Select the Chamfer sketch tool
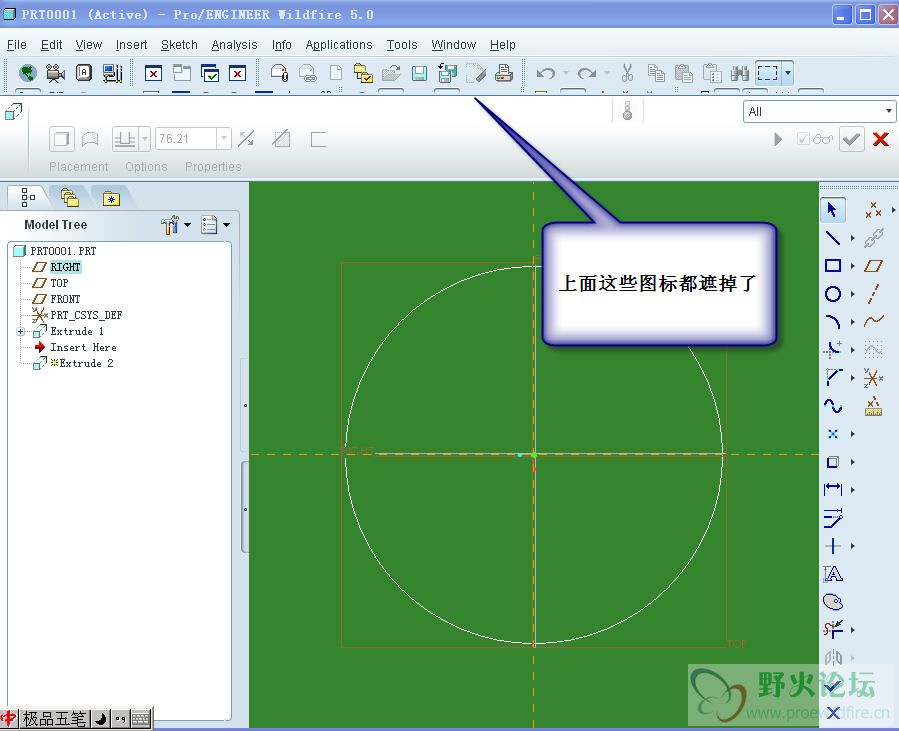This screenshot has width=899, height=731. click(x=832, y=377)
